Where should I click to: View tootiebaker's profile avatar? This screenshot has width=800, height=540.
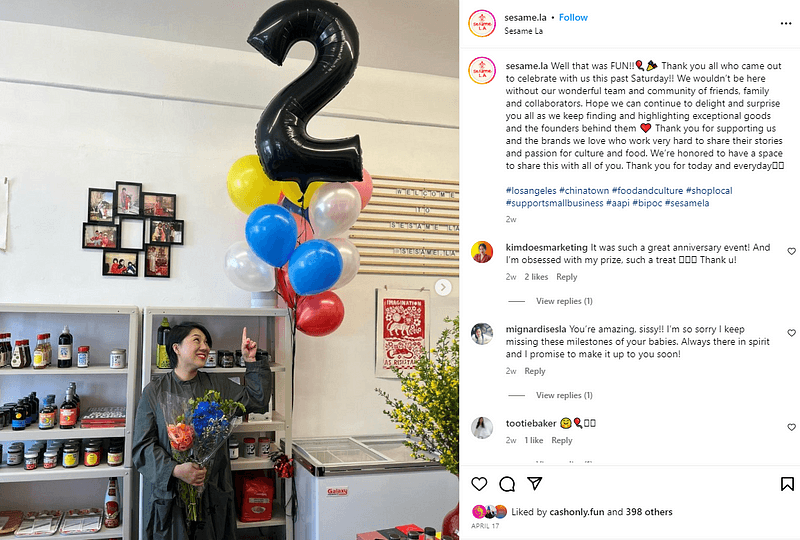click(482, 428)
